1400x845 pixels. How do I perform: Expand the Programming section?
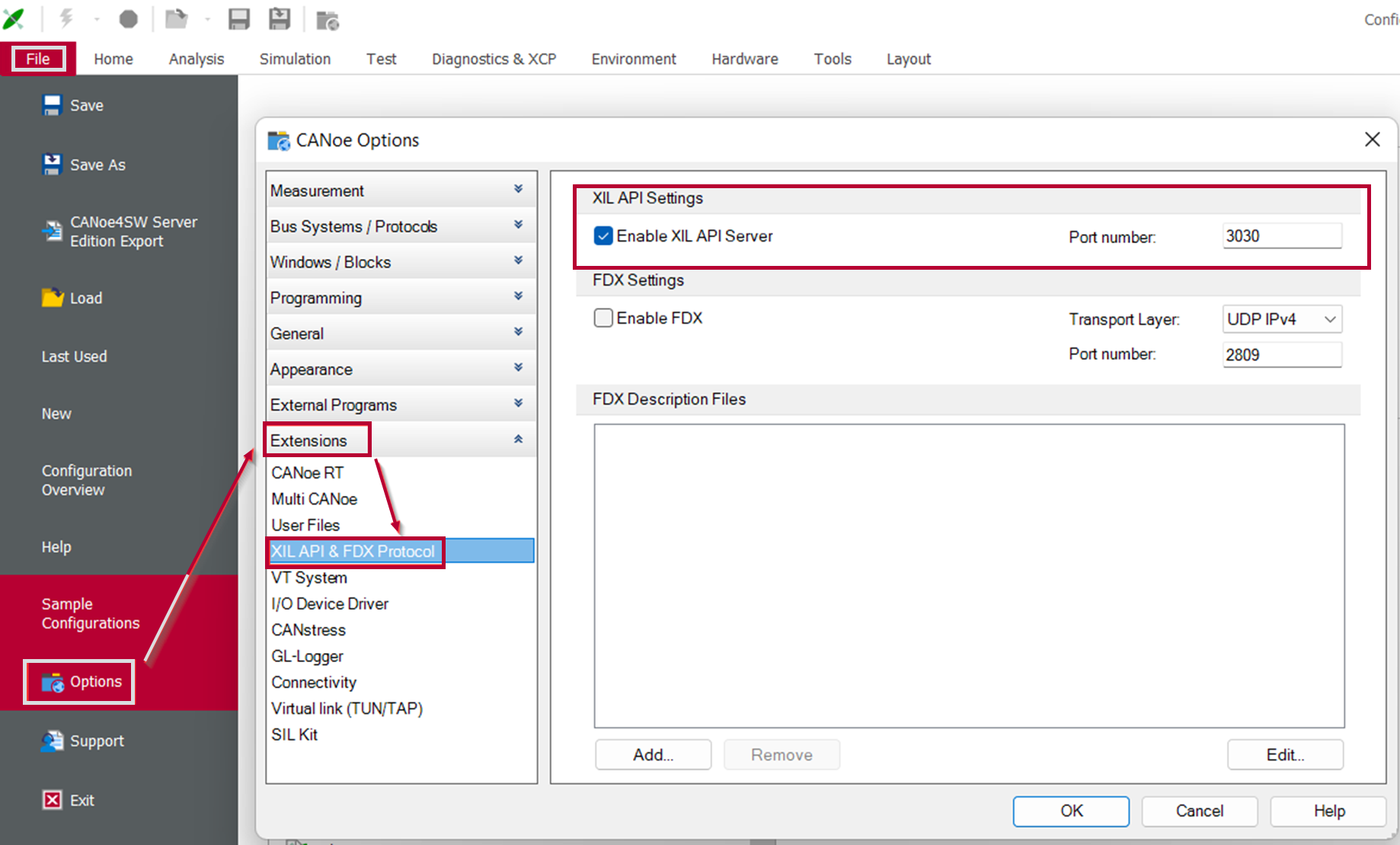(401, 298)
